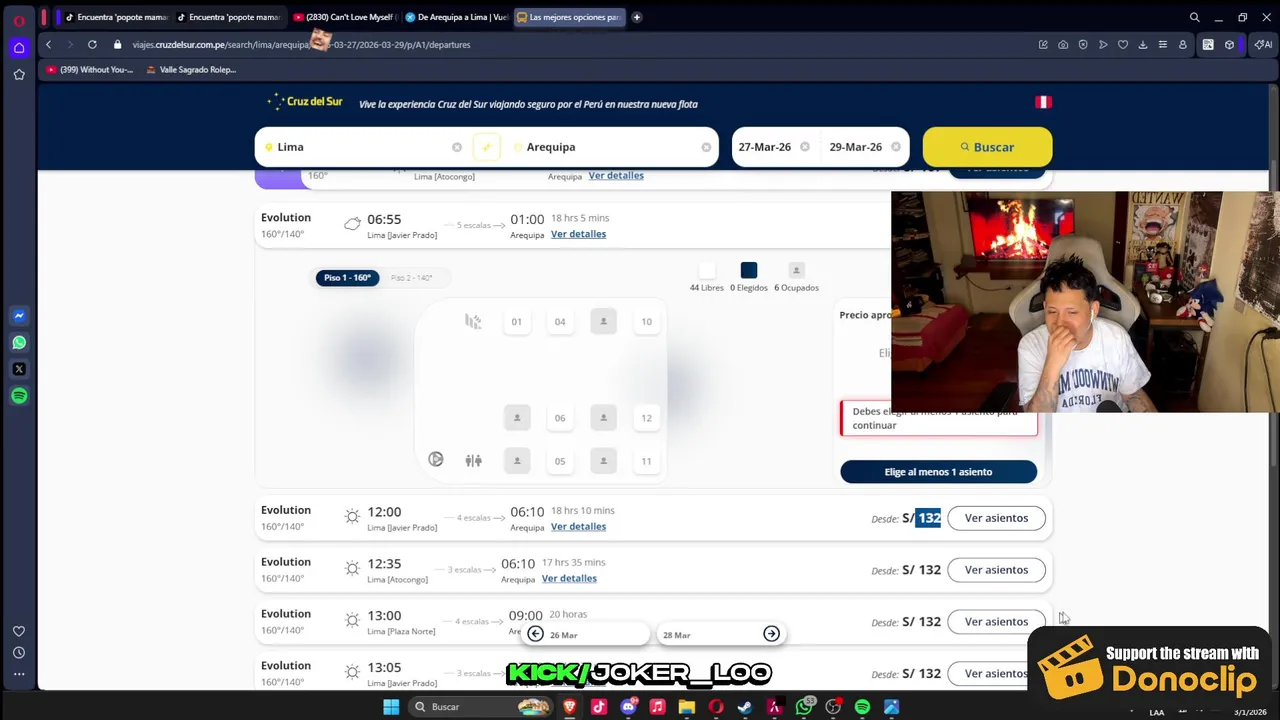Open Ver detalles for the 12:35 departure
The height and width of the screenshot is (720, 1280).
pyautogui.click(x=569, y=578)
